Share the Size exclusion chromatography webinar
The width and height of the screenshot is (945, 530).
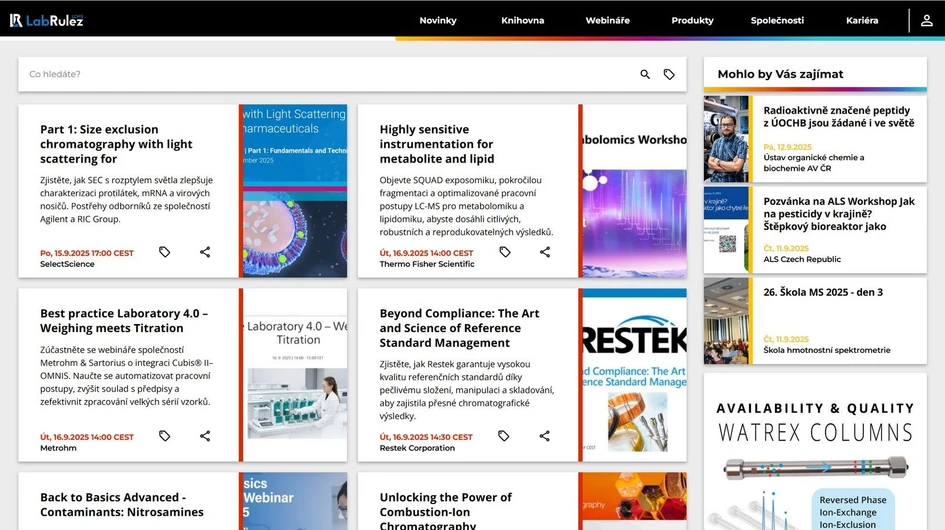pyautogui.click(x=205, y=252)
